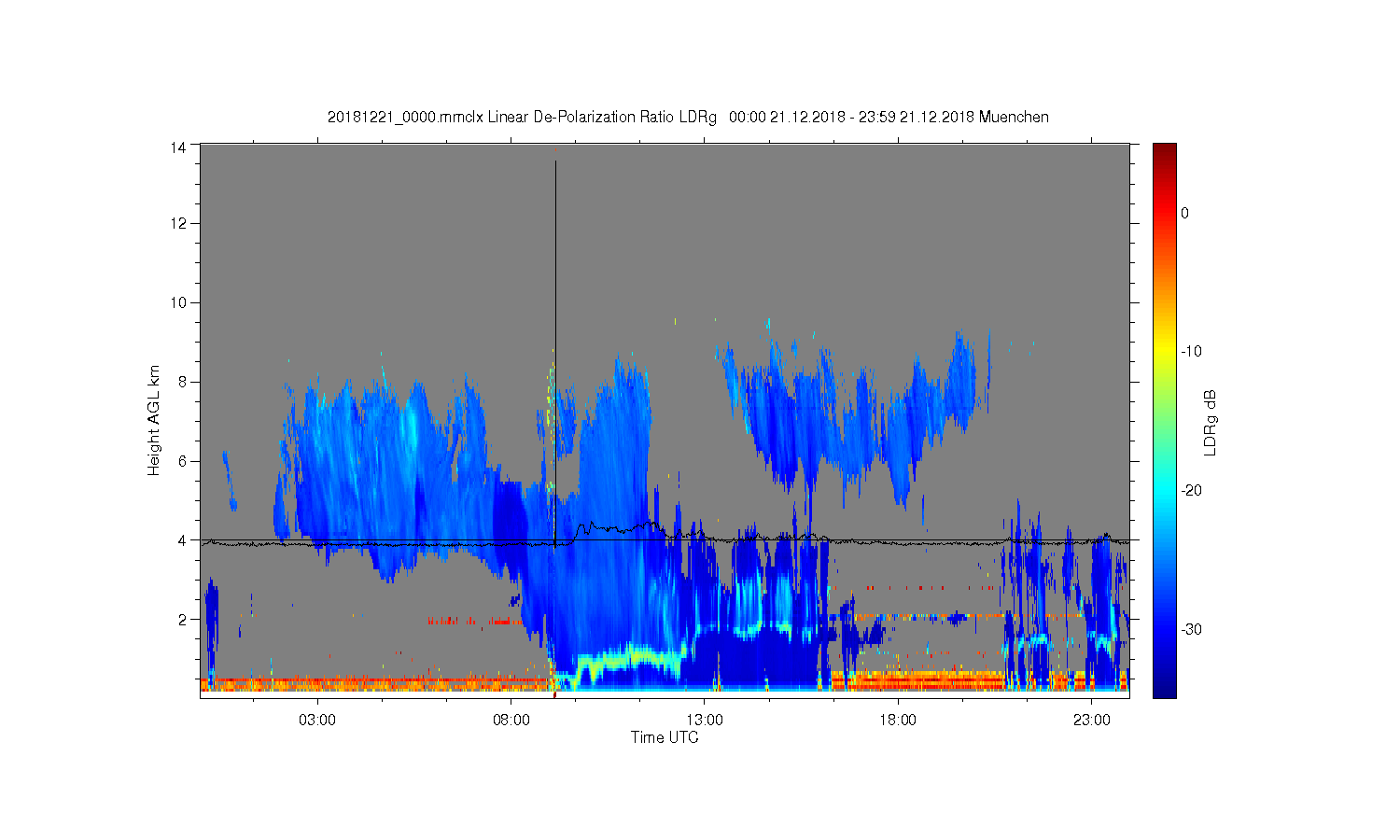Click the 'LDRg dB' colorbar label
The image size is (1400, 840).
click(1211, 422)
